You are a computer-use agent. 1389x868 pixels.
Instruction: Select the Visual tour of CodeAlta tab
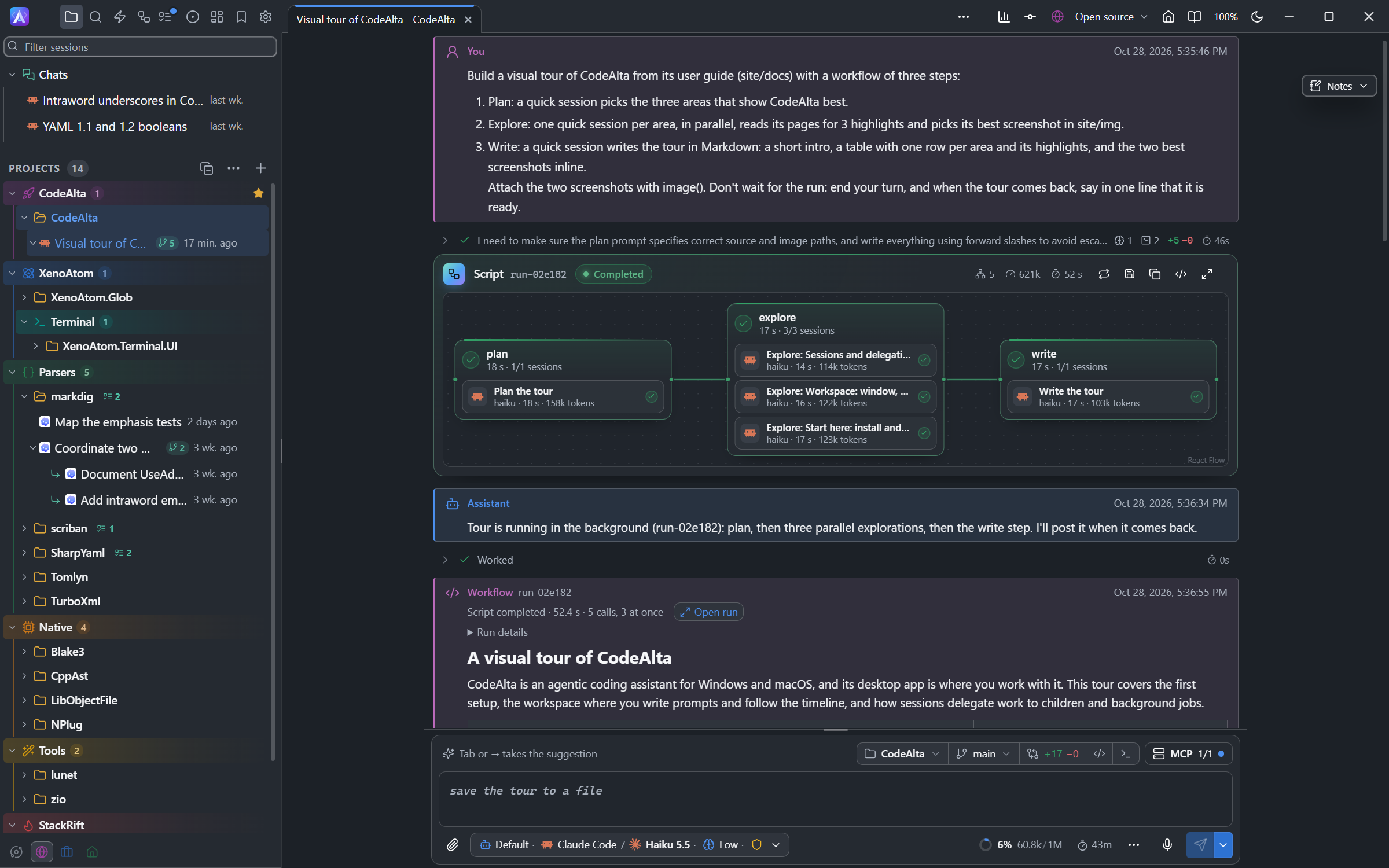pos(376,19)
